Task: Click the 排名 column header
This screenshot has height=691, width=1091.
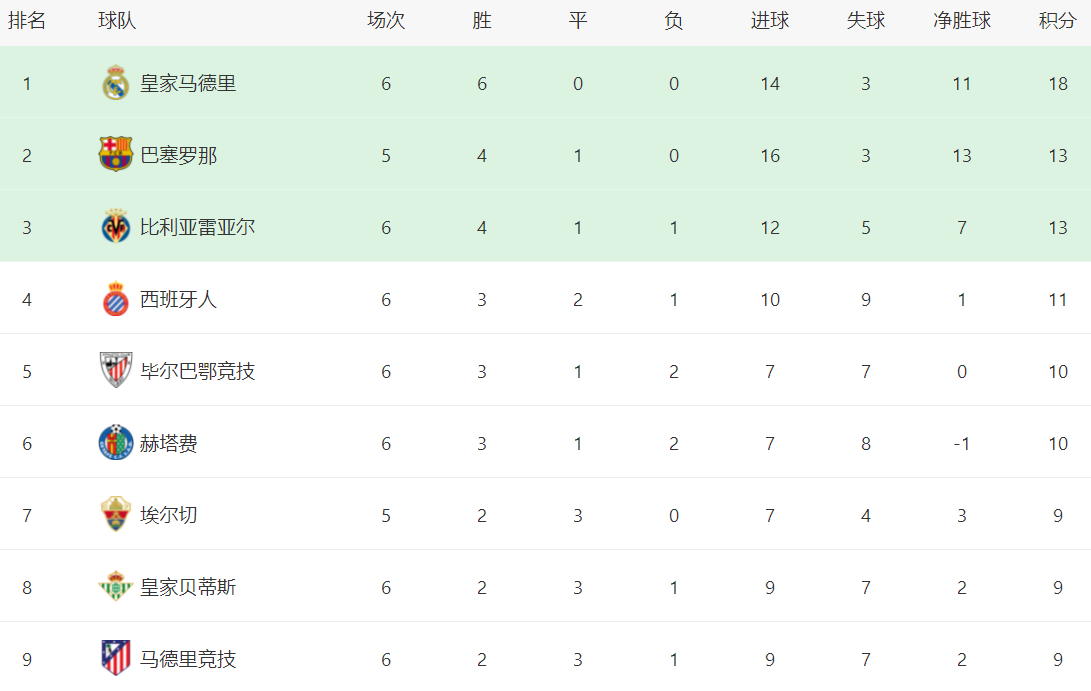Action: pyautogui.click(x=27, y=21)
